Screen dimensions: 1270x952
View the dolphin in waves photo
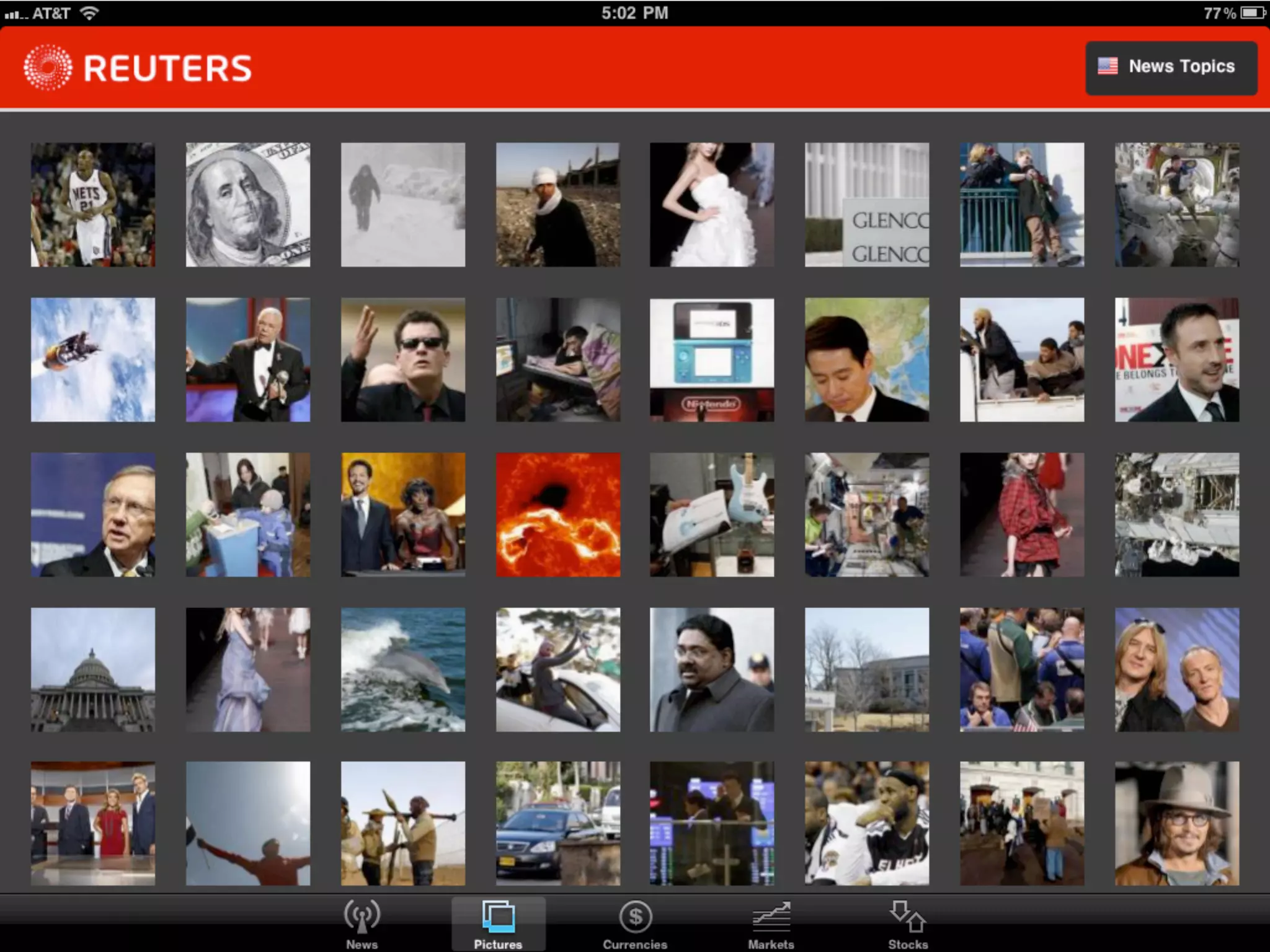click(x=403, y=669)
